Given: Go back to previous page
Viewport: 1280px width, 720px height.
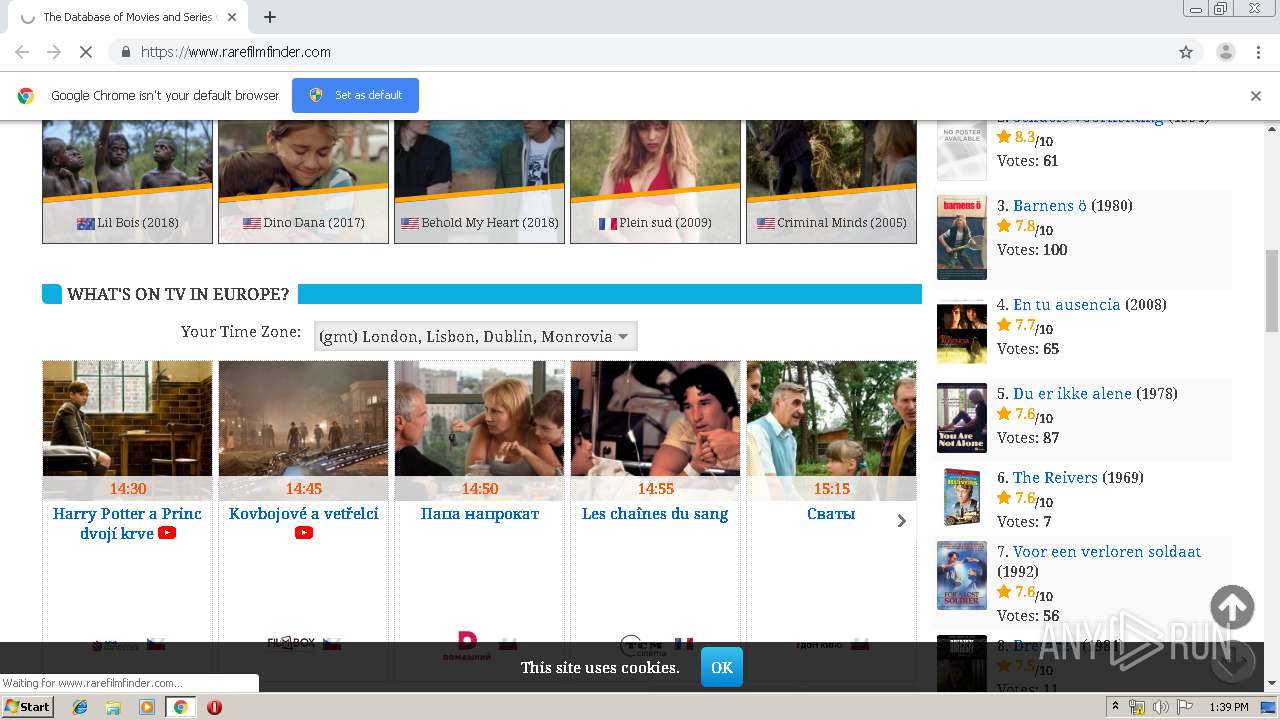Looking at the screenshot, I should (22, 52).
